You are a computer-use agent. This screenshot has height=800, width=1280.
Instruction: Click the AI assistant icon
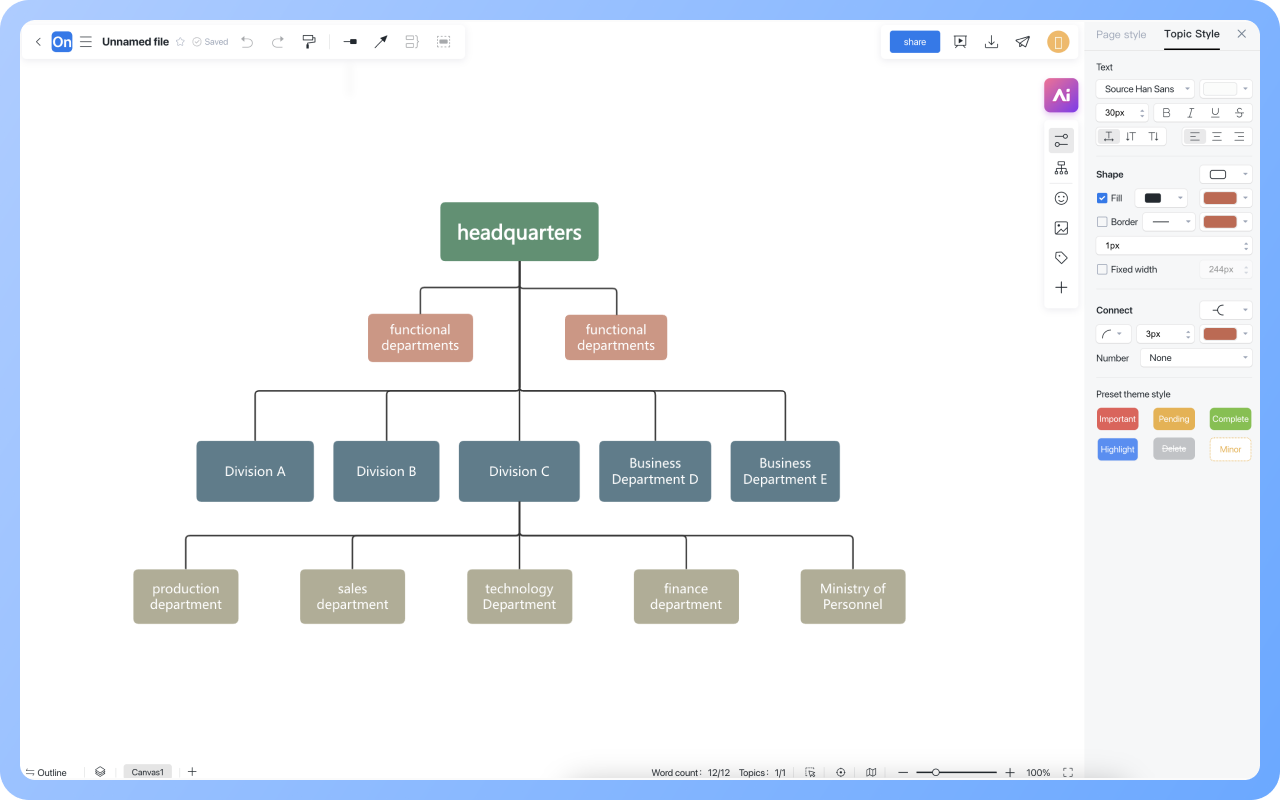[1061, 95]
